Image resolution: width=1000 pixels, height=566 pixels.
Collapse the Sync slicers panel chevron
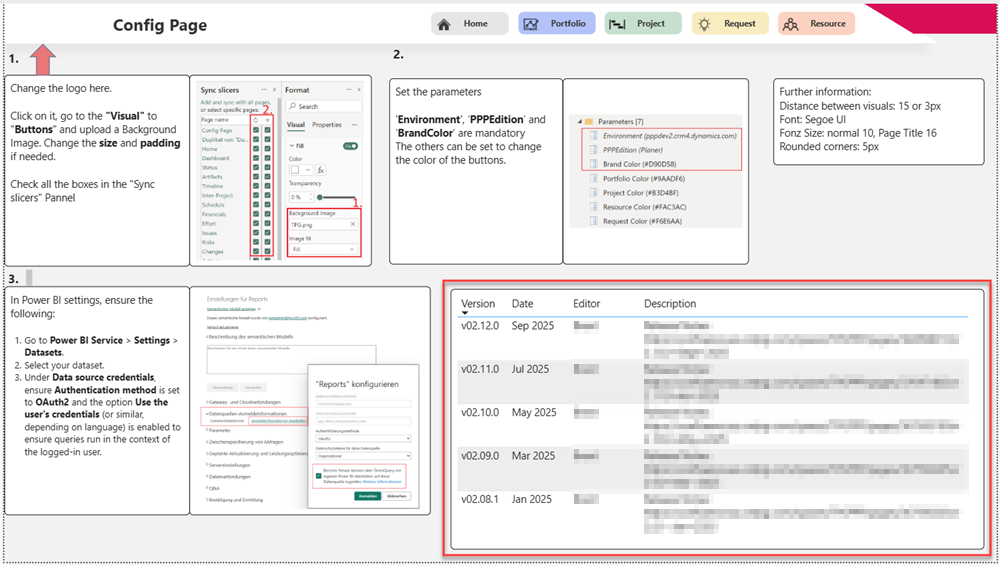coord(274,89)
